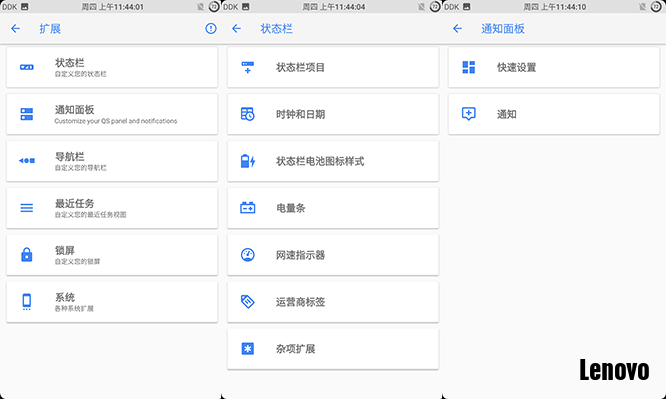Tap battery circle icon on first screen
This screenshot has width=666, height=399.
(x=214, y=7)
